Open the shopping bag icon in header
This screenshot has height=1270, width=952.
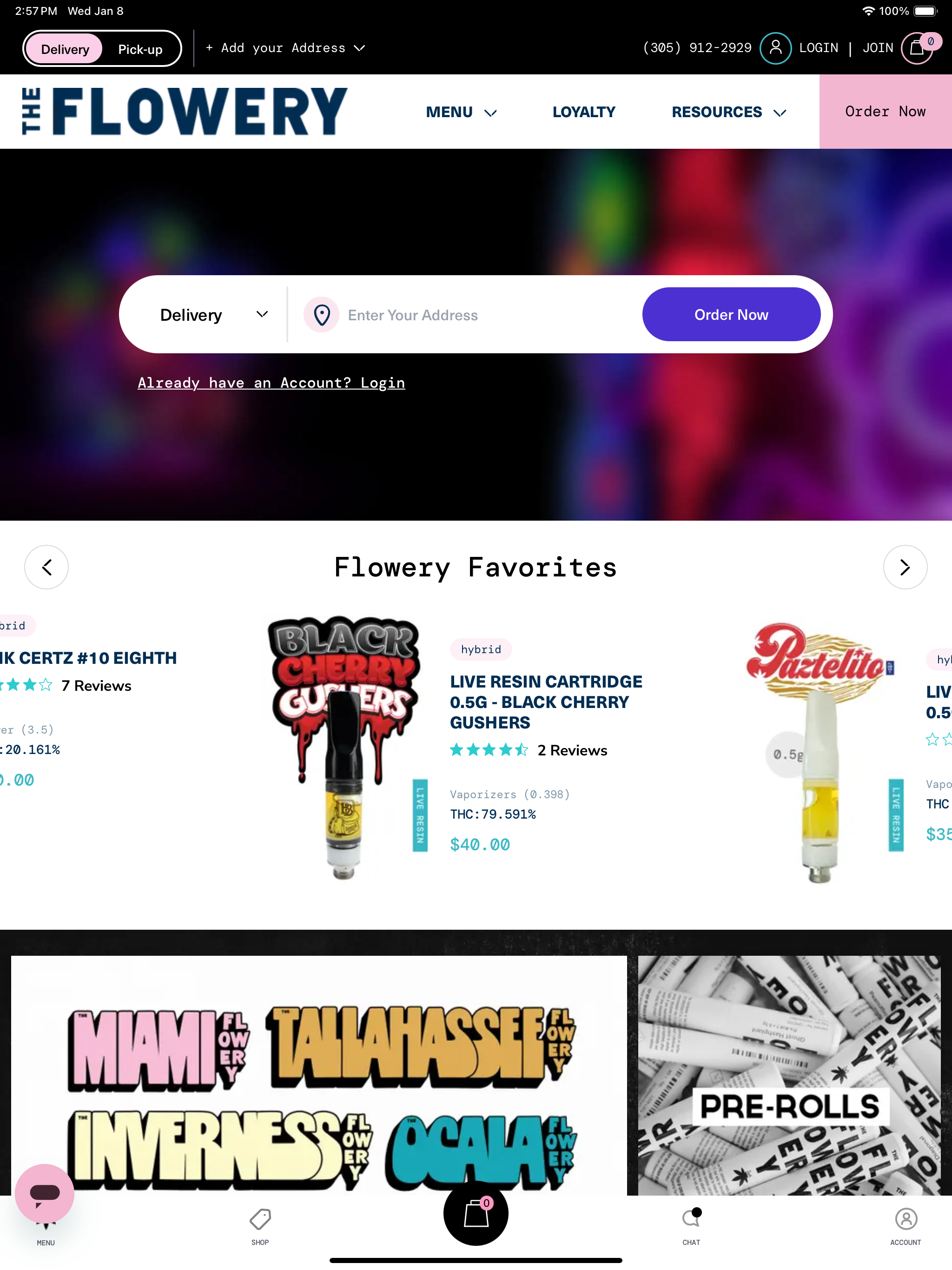[917, 48]
